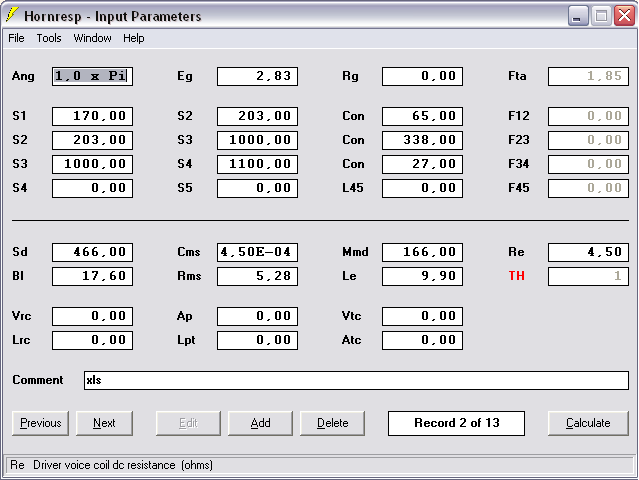Click the Le field showing 9,90
The image size is (639, 480).
(423, 276)
